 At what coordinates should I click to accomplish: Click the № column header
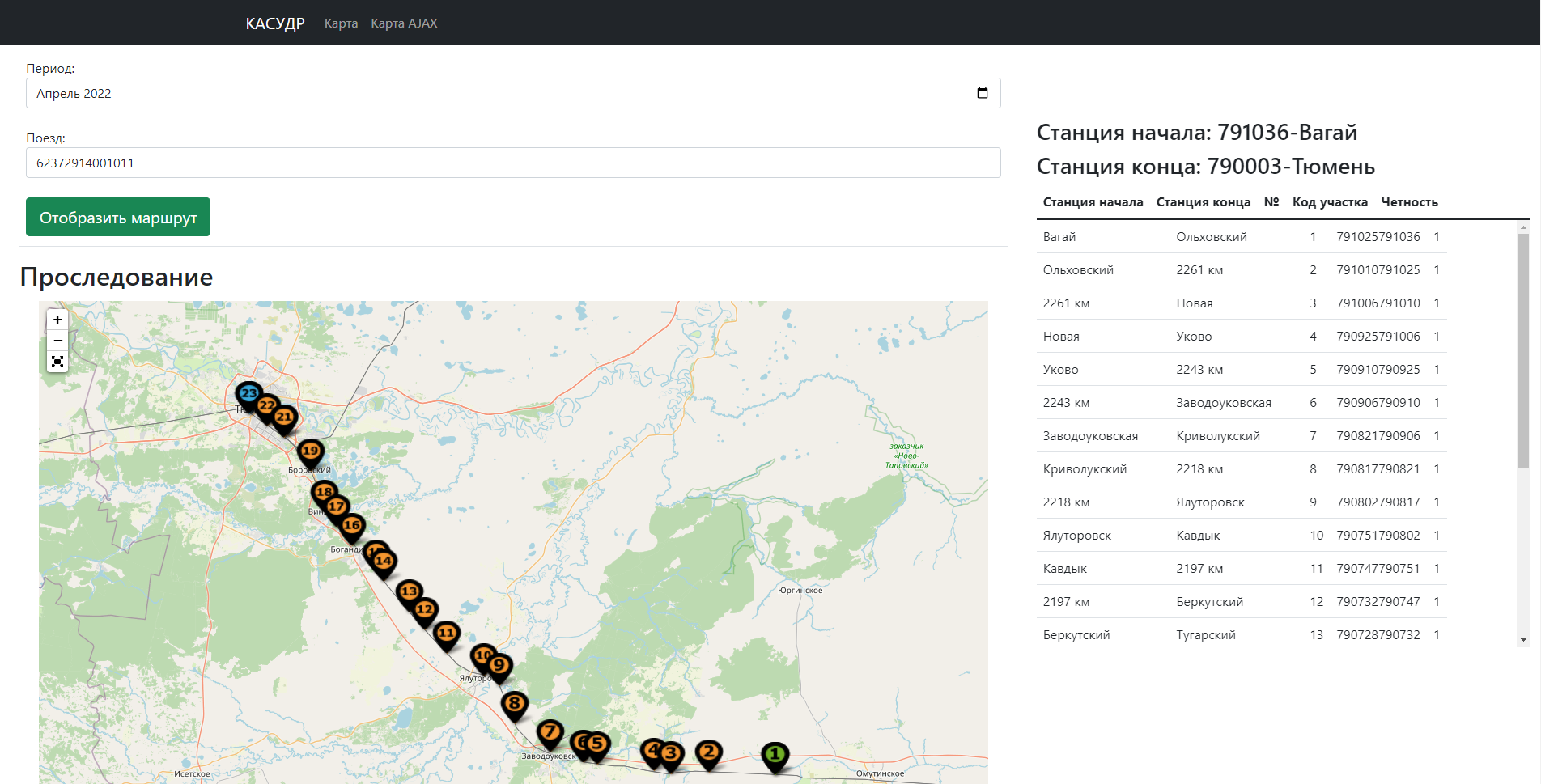pos(1271,202)
